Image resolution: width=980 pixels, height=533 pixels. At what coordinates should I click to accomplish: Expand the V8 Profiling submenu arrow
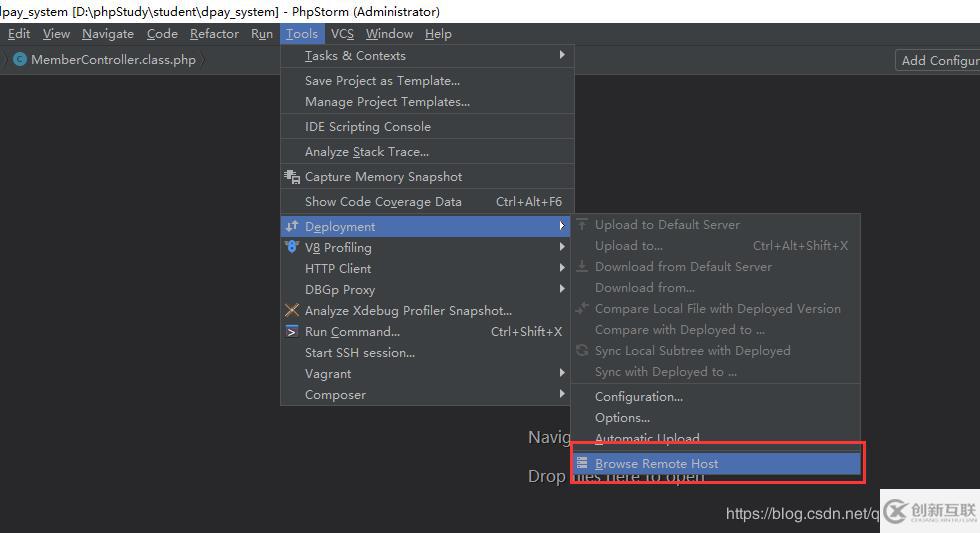(x=562, y=247)
